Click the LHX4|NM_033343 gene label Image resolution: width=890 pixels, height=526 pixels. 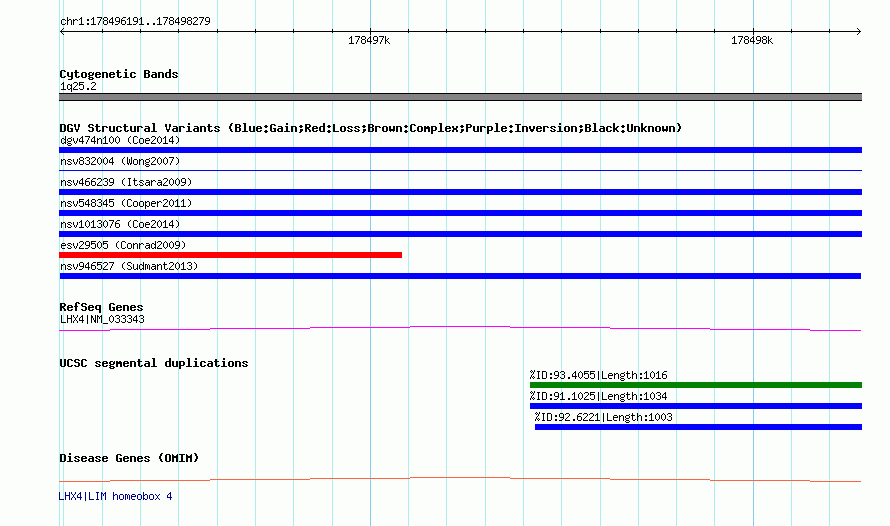click(x=102, y=319)
